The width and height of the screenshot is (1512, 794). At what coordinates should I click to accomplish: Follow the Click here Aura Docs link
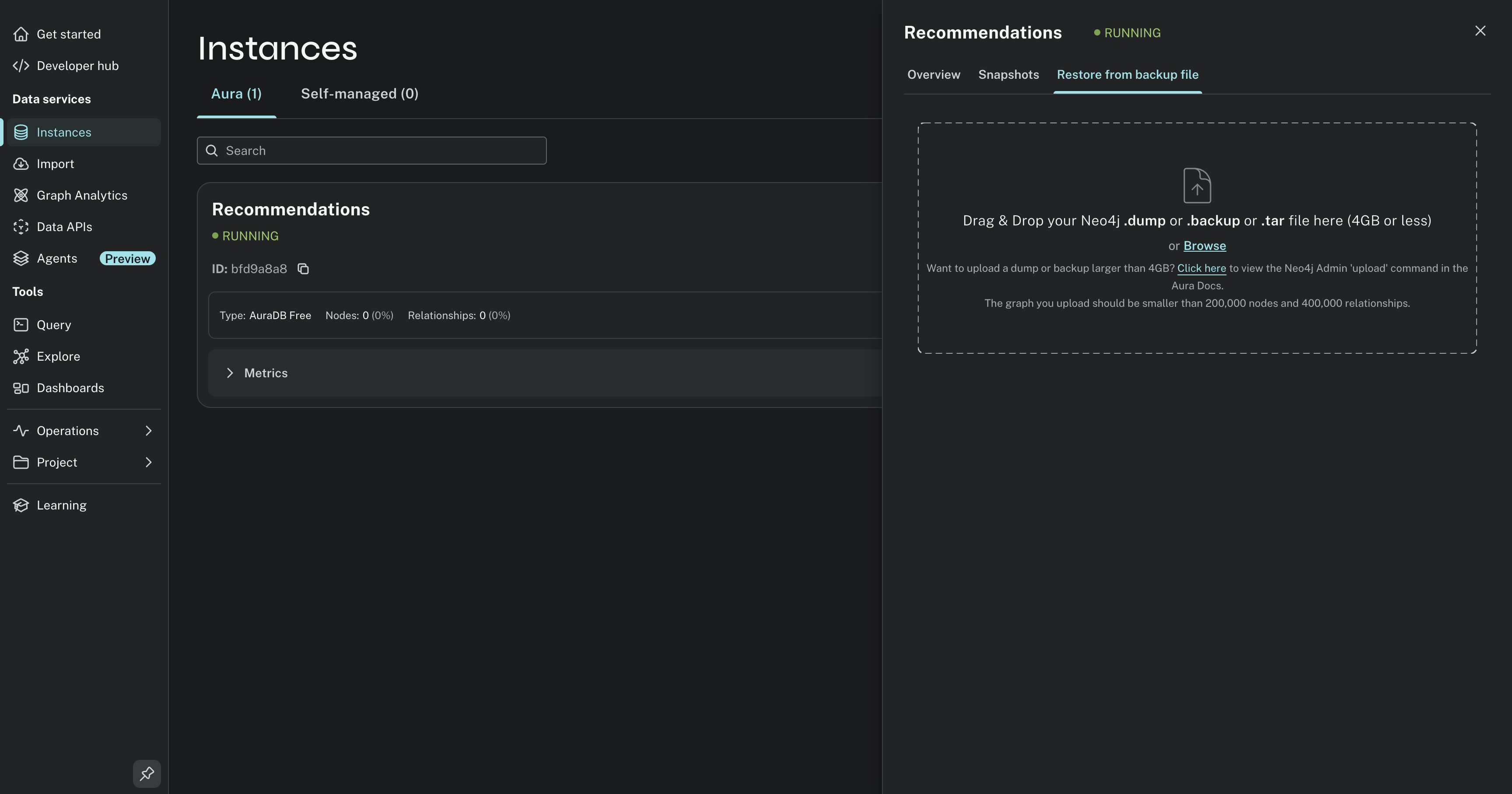click(x=1201, y=268)
